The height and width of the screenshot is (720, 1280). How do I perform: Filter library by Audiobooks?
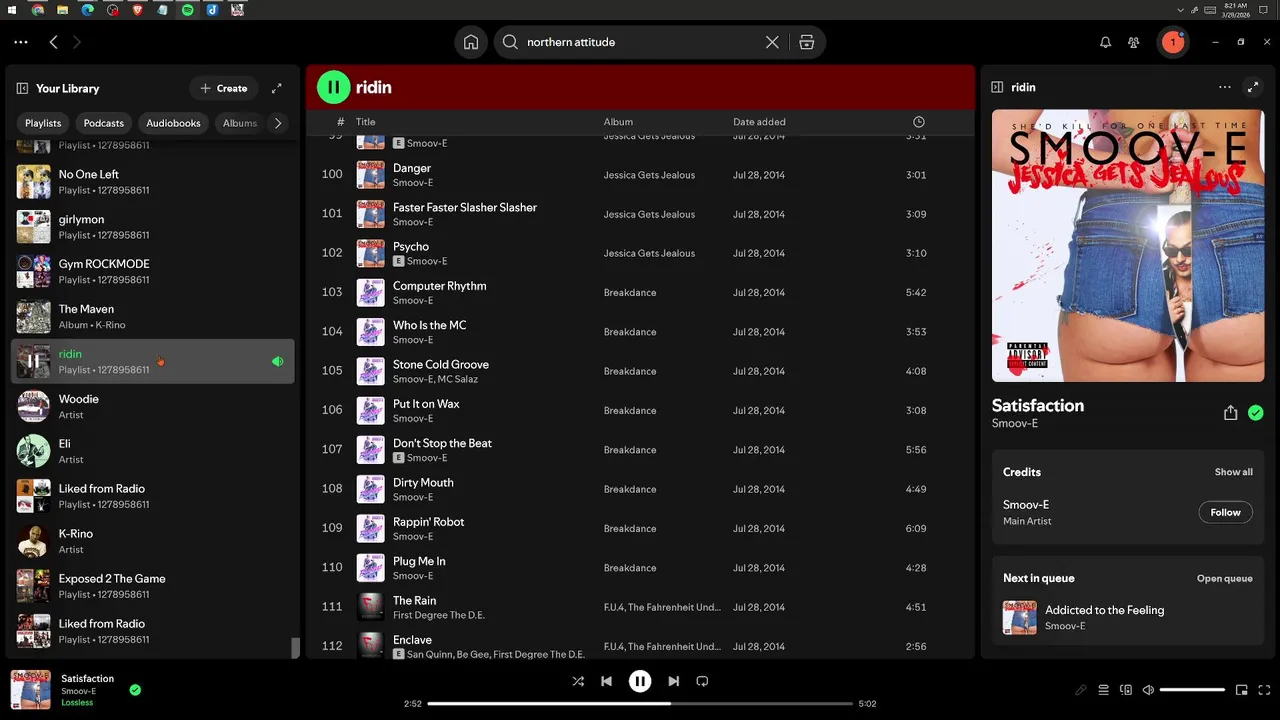click(x=174, y=123)
